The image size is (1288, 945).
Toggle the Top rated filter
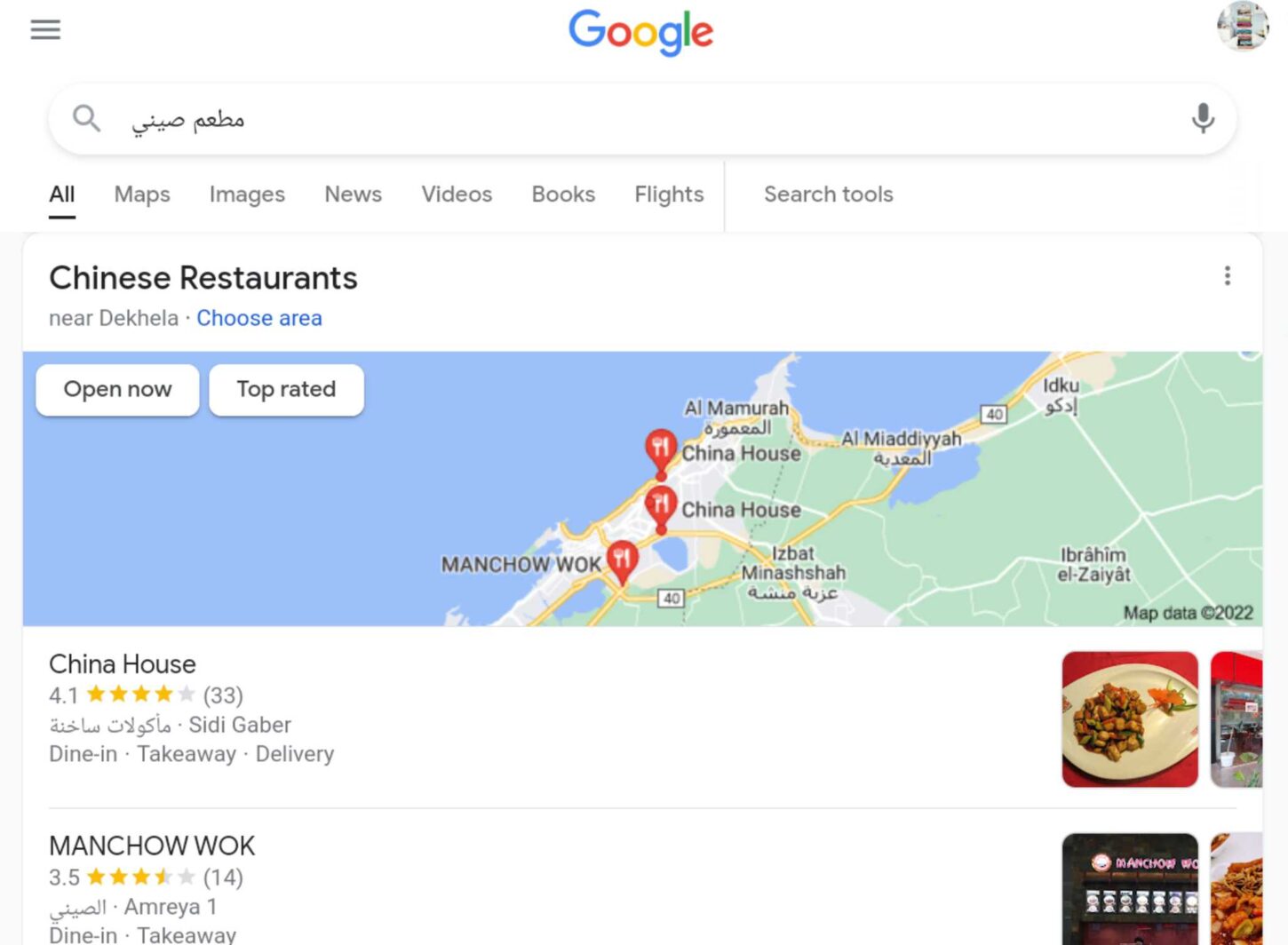pos(286,389)
